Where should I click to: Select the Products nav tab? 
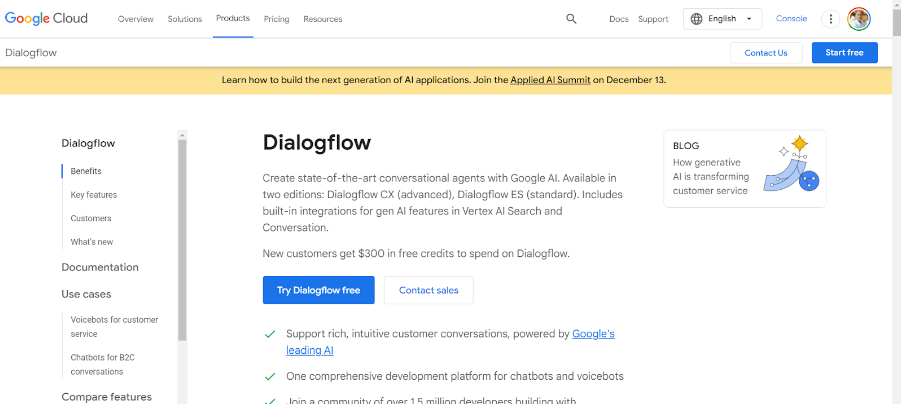tap(233, 18)
